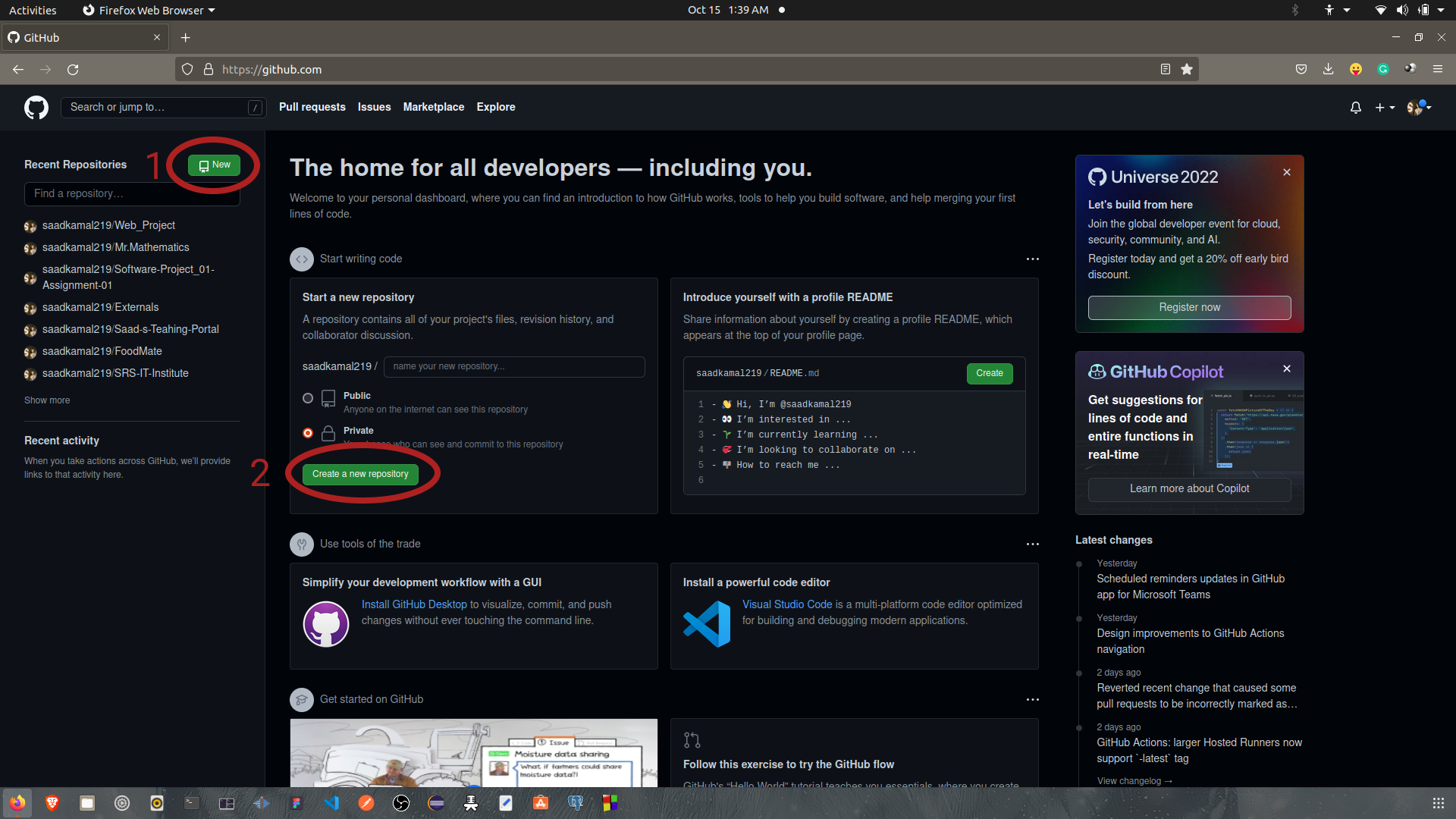Viewport: 1456px width, 819px height.
Task: Open Start writing code three-dot menu
Action: tap(1032, 259)
